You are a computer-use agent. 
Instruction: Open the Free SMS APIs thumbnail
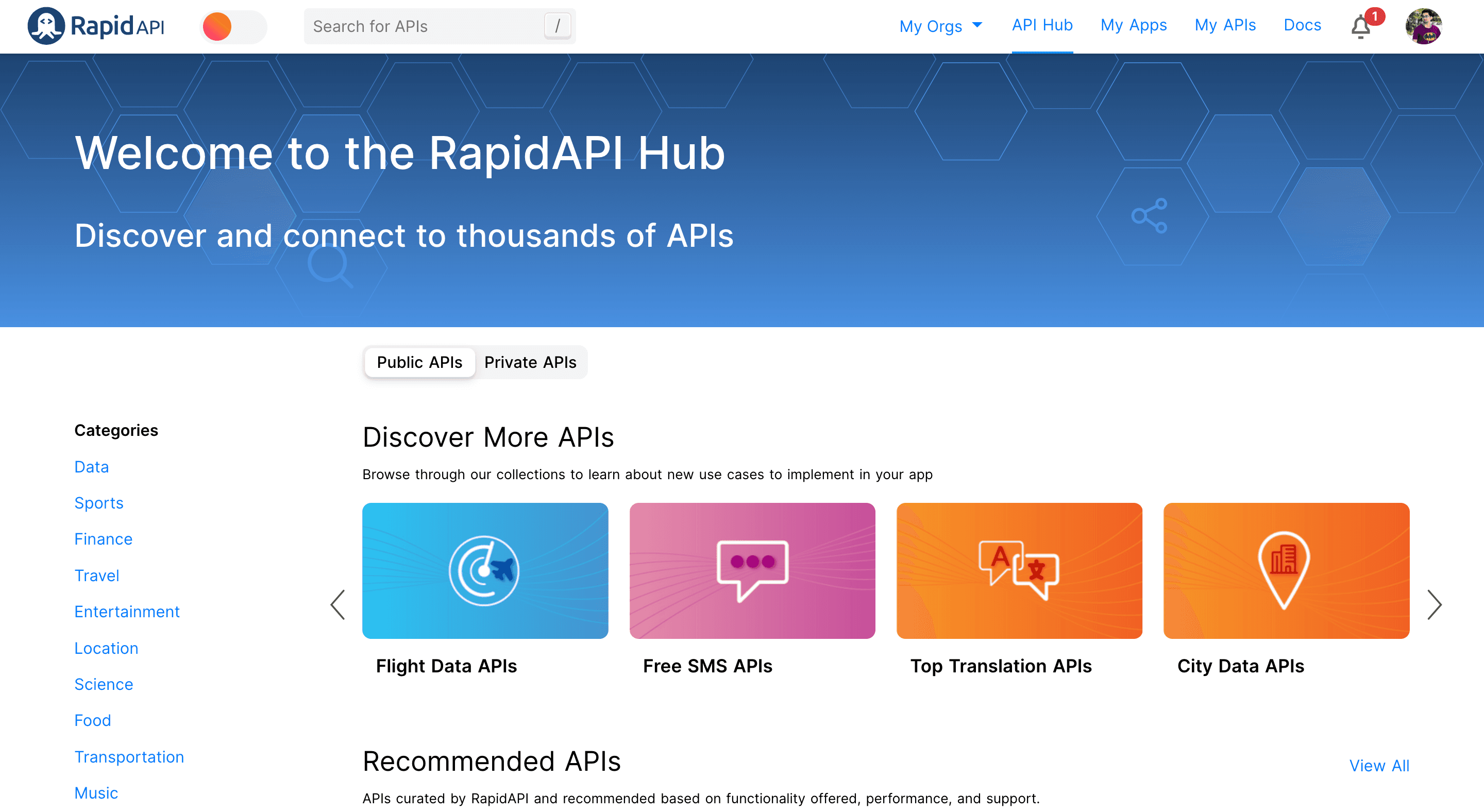752,571
